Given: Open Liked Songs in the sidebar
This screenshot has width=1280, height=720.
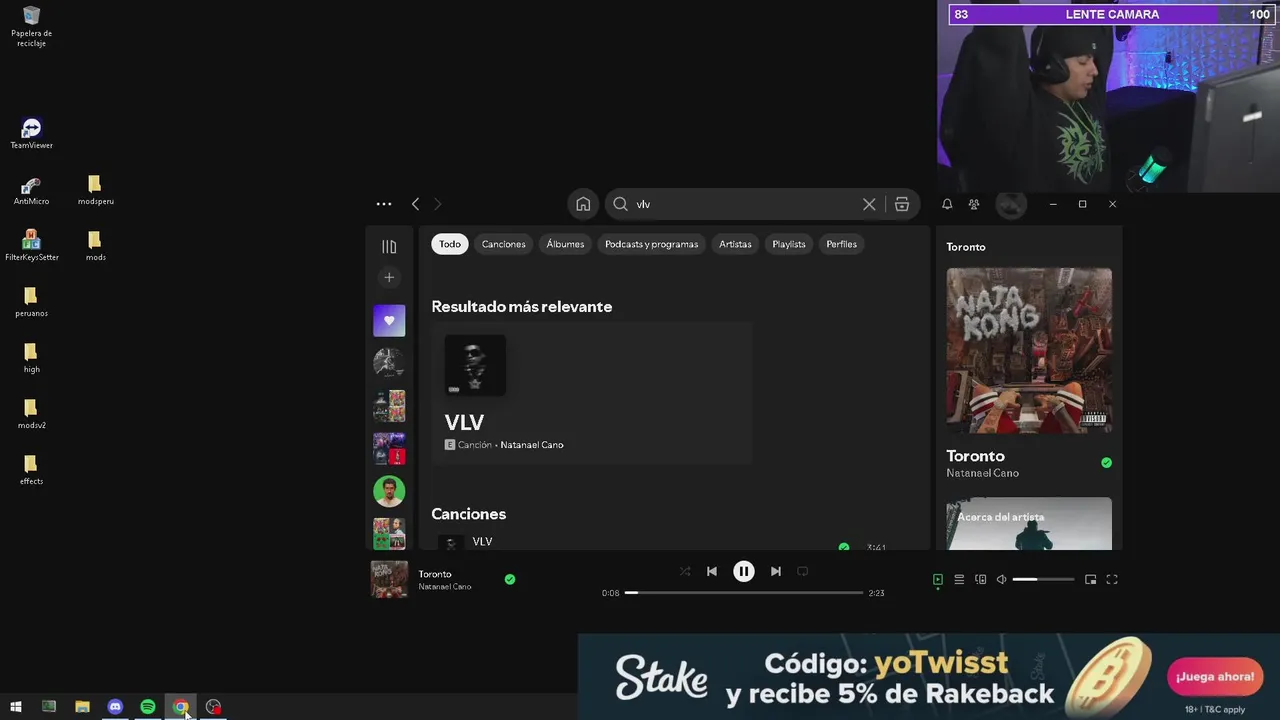Looking at the screenshot, I should [x=389, y=320].
